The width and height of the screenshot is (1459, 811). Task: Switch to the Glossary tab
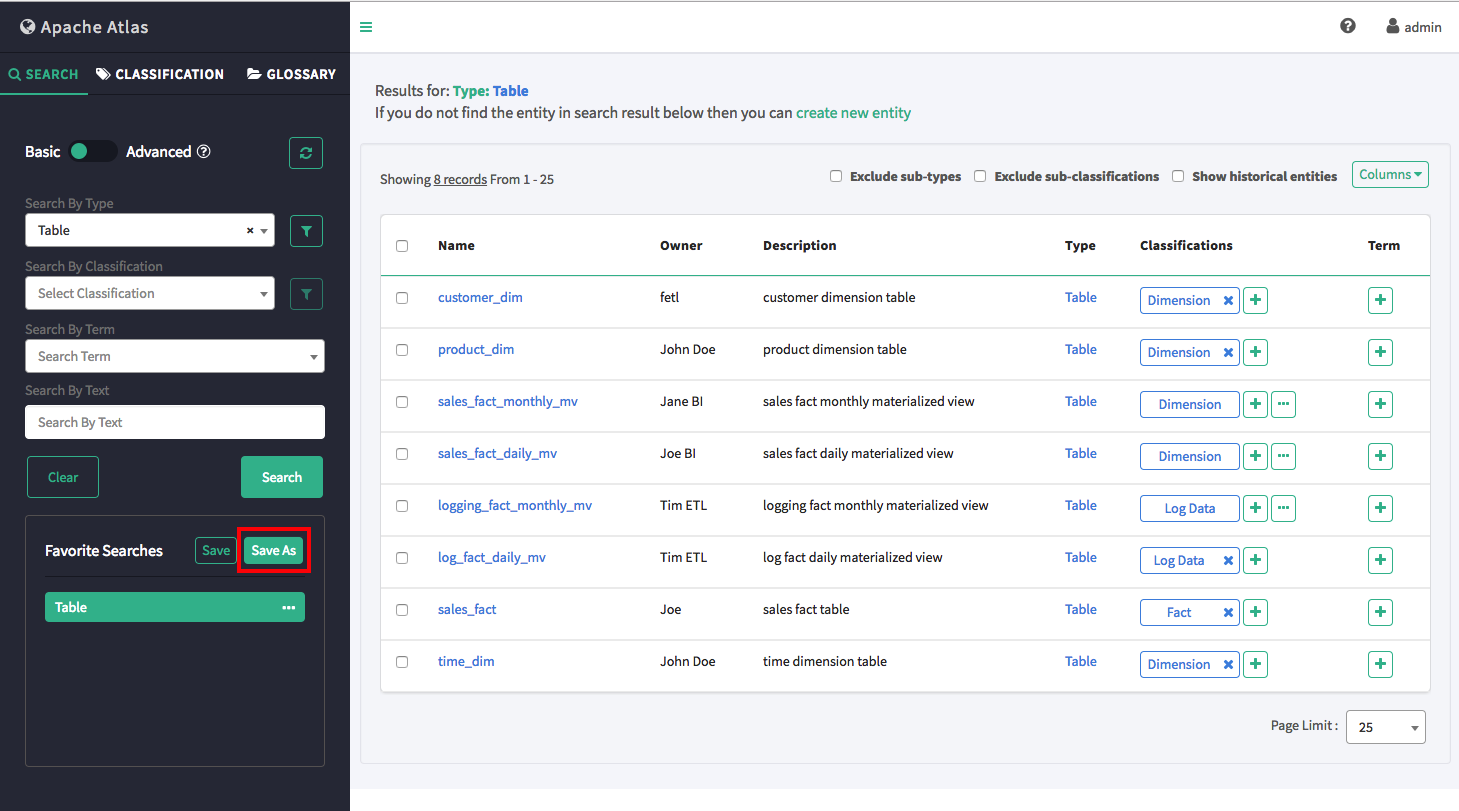291,74
